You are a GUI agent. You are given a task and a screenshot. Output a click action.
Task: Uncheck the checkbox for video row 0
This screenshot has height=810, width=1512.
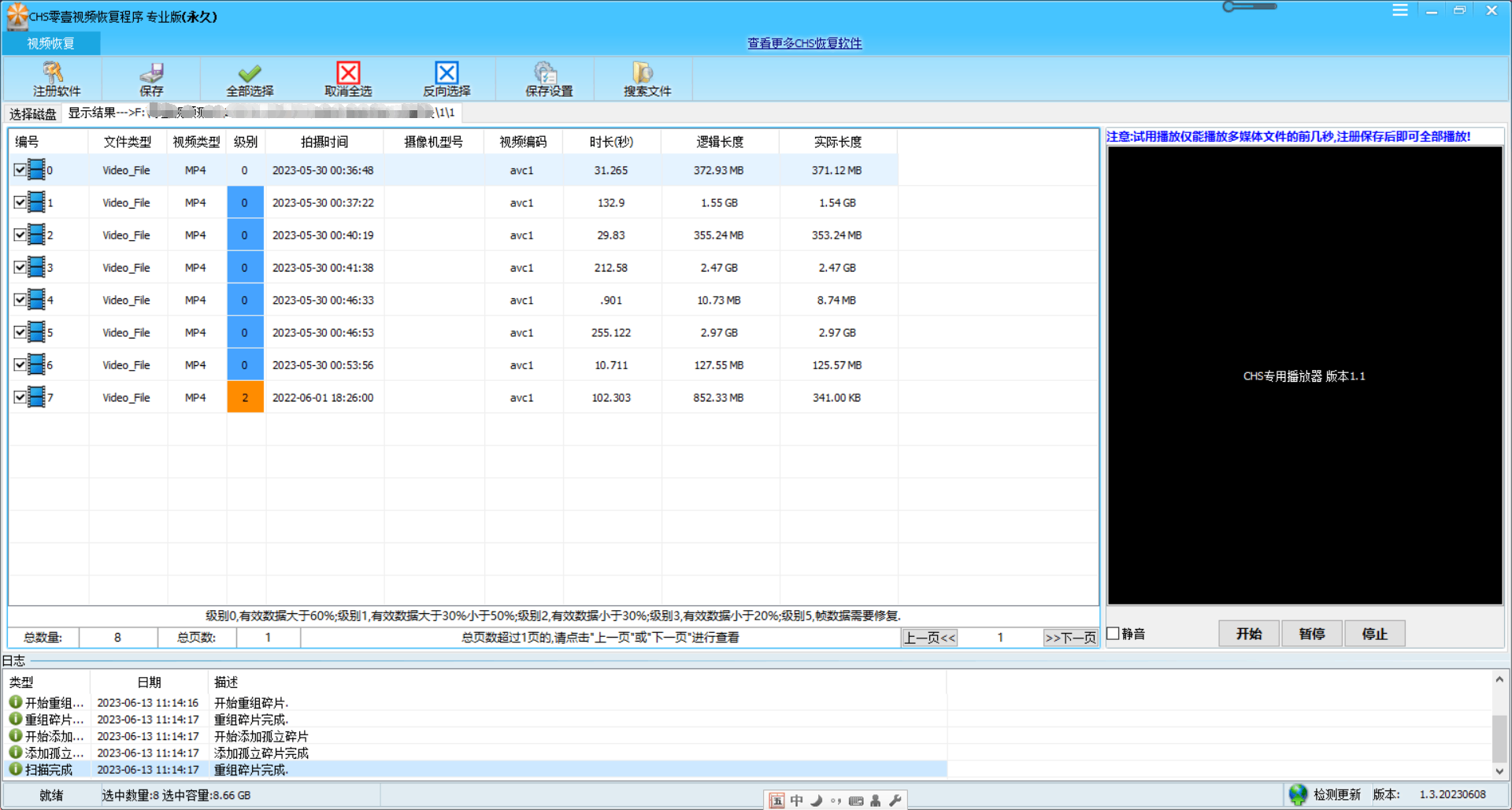(20, 169)
